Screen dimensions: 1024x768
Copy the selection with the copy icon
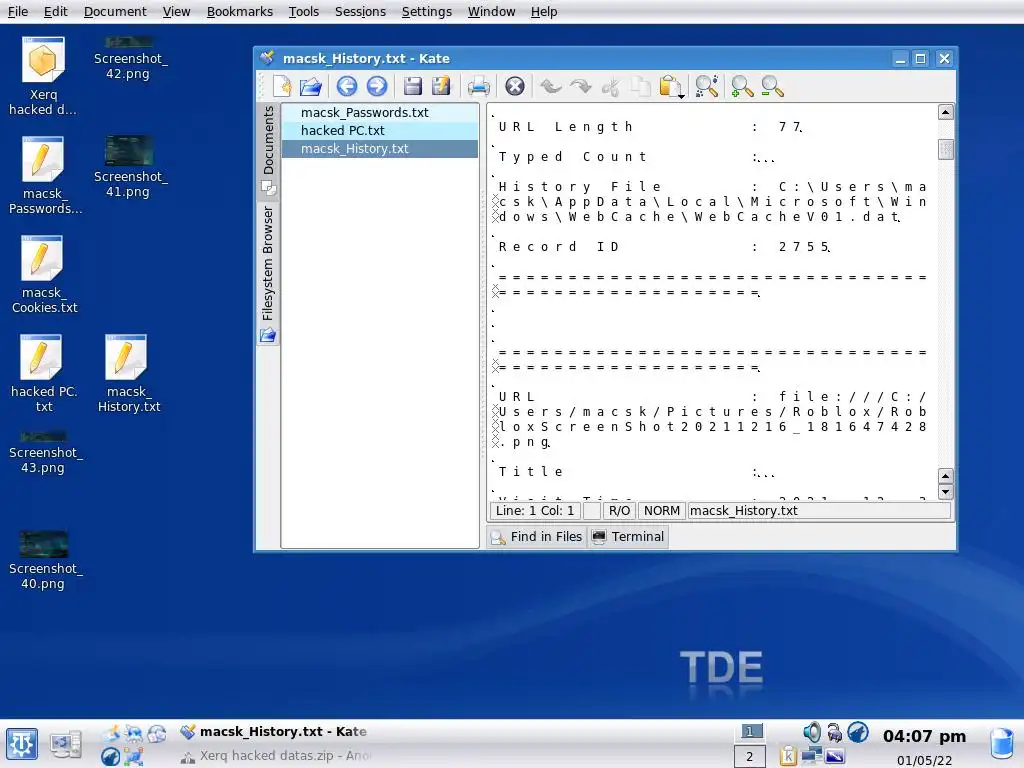tap(641, 86)
